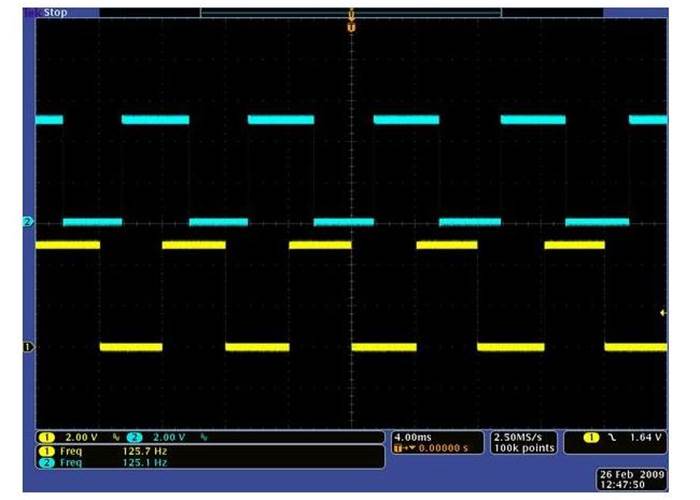Click the yellow channel 1 badge in scale readout
700x500 pixels.
pos(45,438)
